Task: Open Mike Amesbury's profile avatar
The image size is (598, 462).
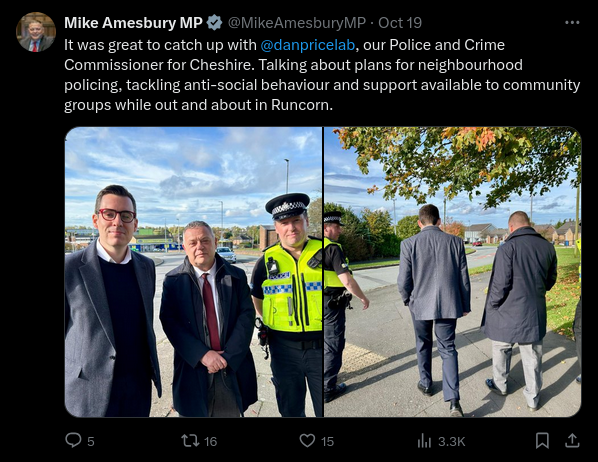Action: tap(36, 32)
